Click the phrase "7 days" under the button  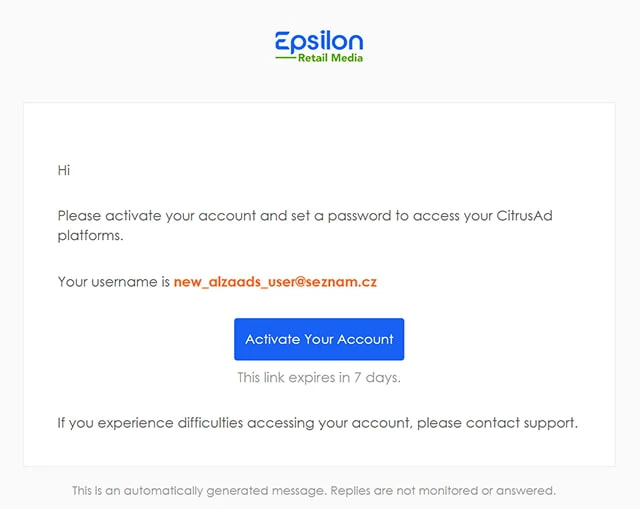[x=376, y=378]
